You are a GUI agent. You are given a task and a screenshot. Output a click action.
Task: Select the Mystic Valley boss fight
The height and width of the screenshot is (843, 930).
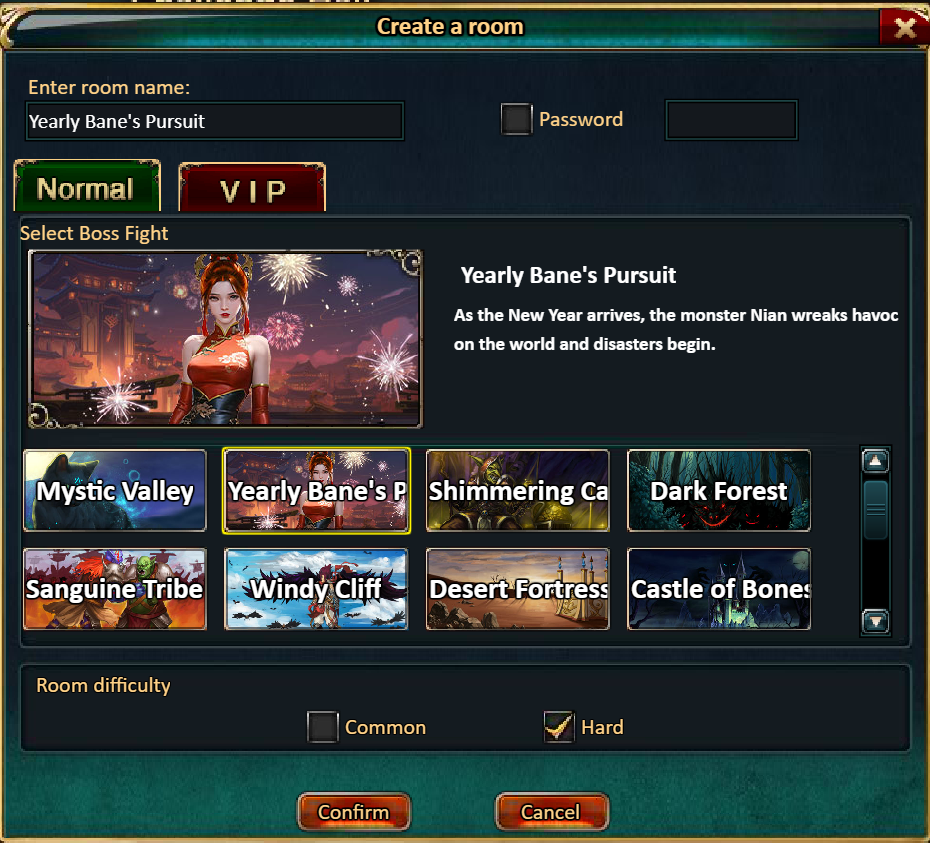[115, 491]
